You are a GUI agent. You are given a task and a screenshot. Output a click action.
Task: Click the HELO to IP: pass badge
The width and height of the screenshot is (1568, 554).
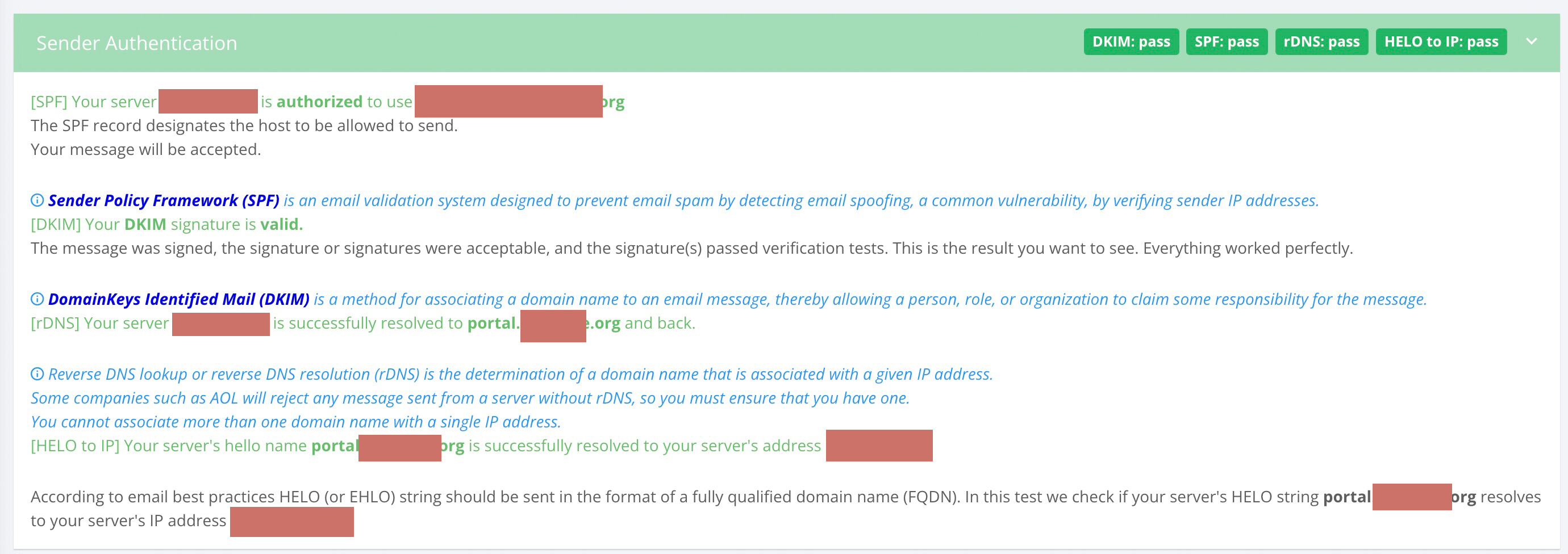tap(1441, 42)
